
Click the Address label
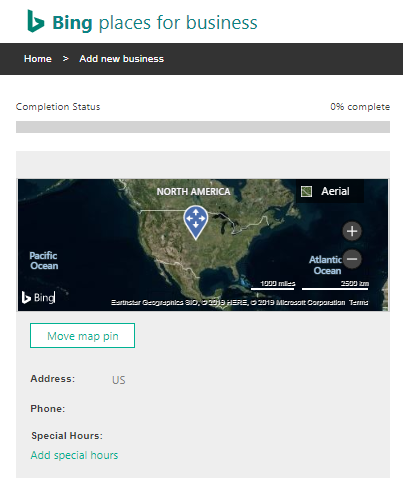pos(53,379)
